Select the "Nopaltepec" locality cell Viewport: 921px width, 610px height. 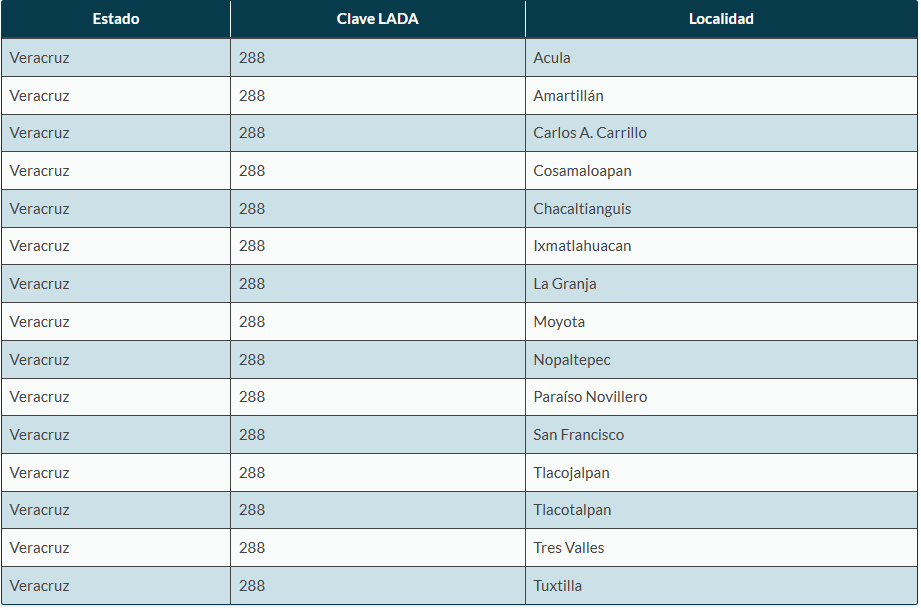pos(721,359)
